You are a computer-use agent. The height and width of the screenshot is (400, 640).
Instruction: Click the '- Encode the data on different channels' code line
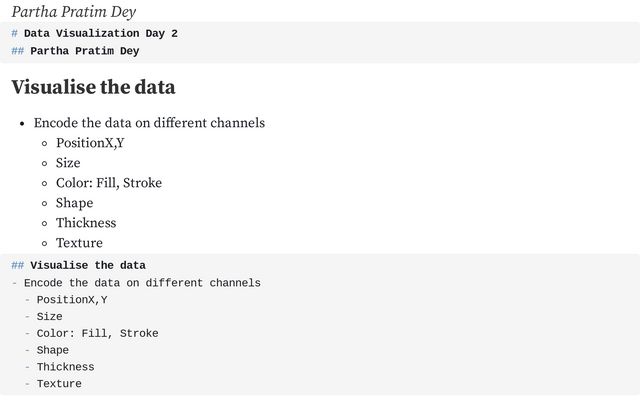click(136, 283)
